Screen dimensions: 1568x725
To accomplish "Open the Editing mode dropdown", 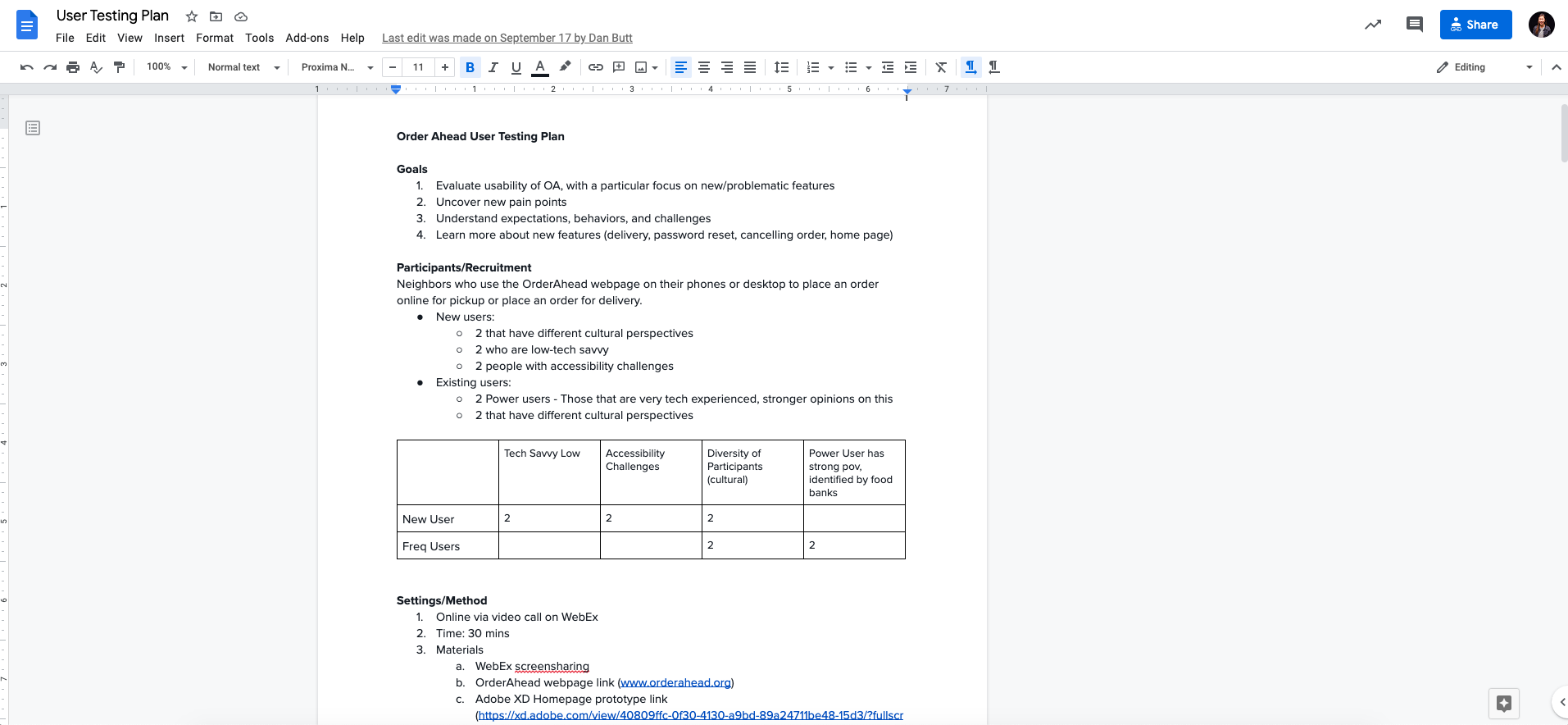I will [x=1484, y=67].
